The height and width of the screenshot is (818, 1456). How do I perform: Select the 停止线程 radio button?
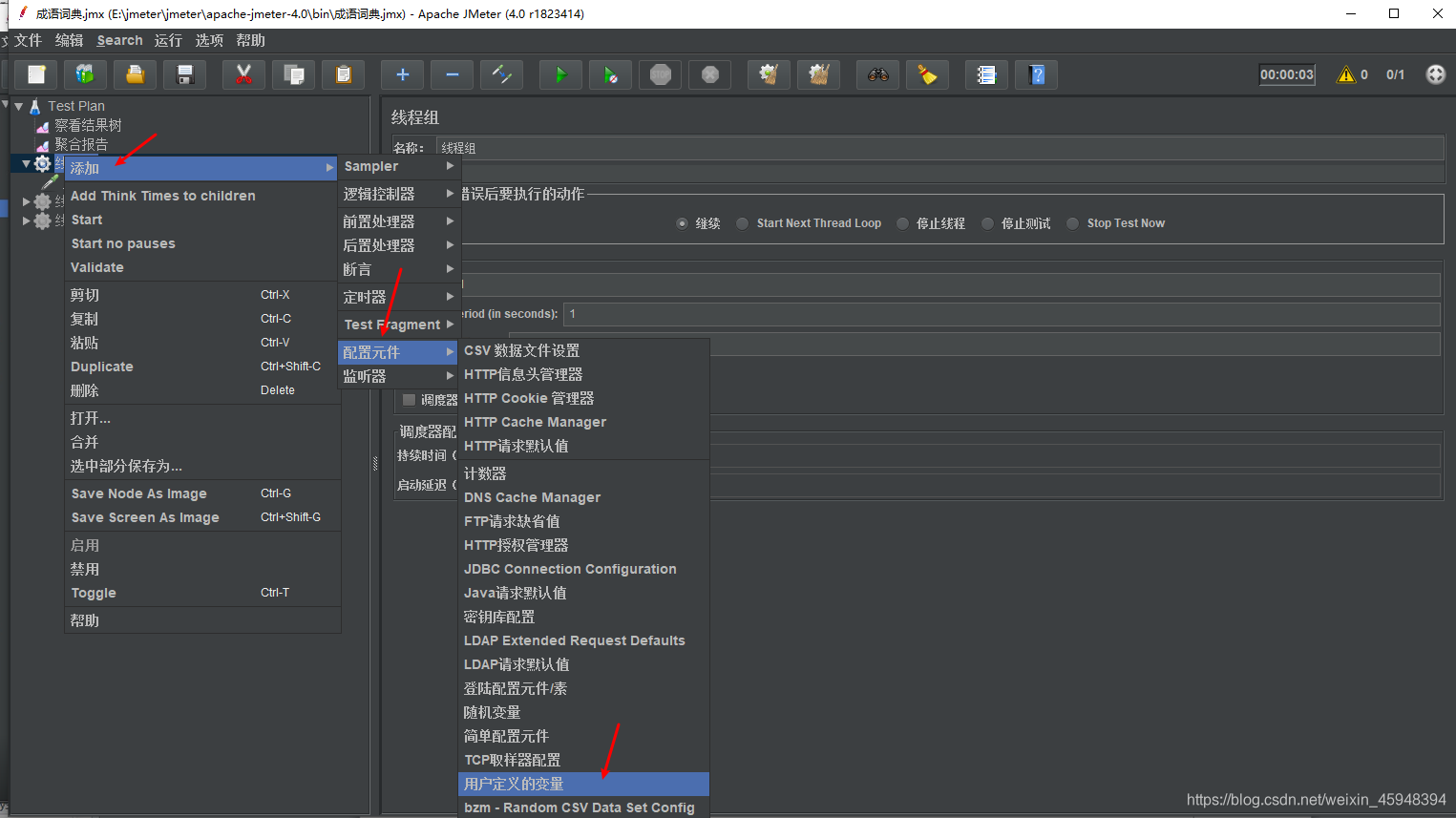click(902, 223)
